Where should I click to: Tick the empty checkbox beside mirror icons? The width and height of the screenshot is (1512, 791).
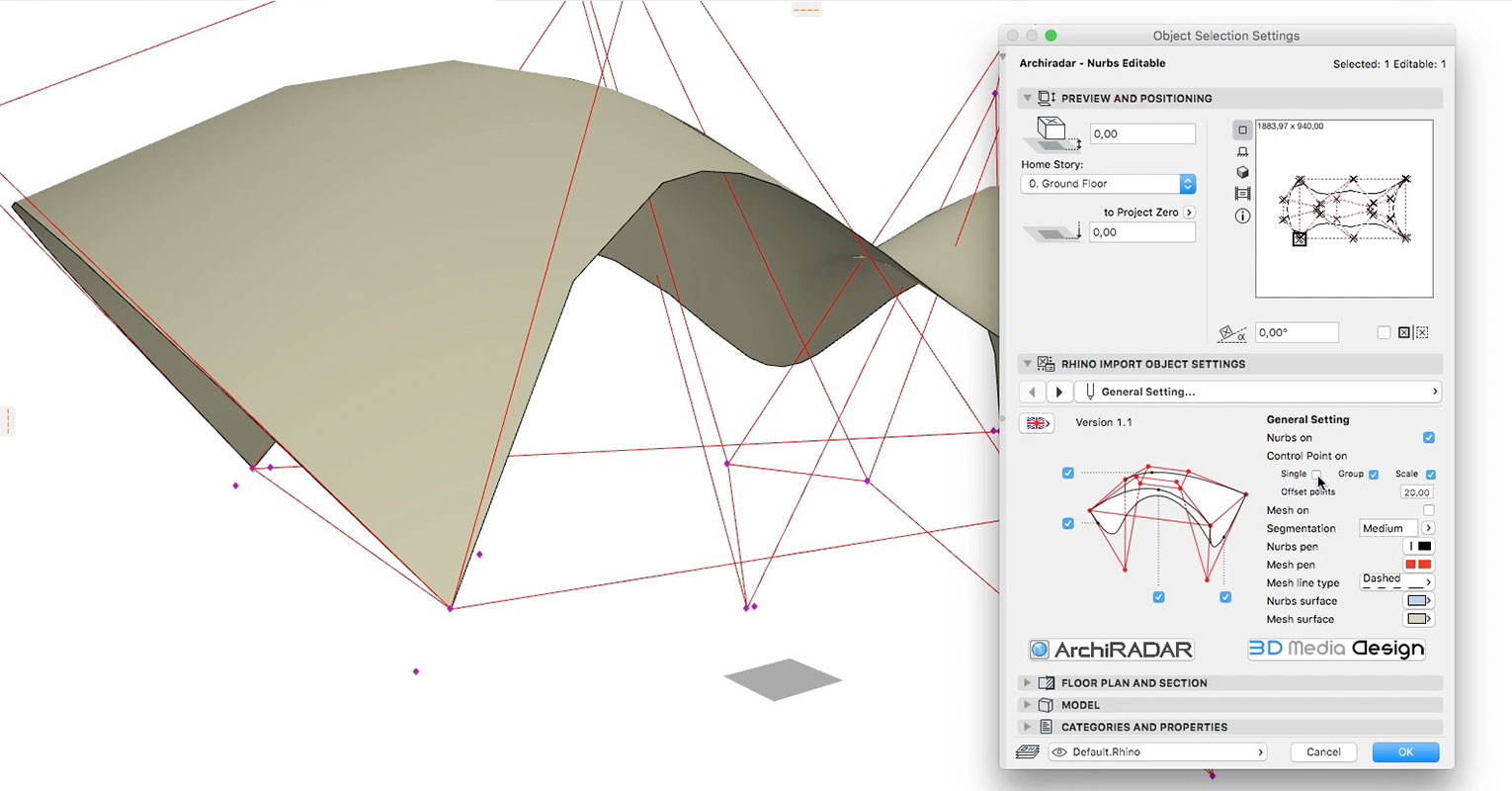1385,332
